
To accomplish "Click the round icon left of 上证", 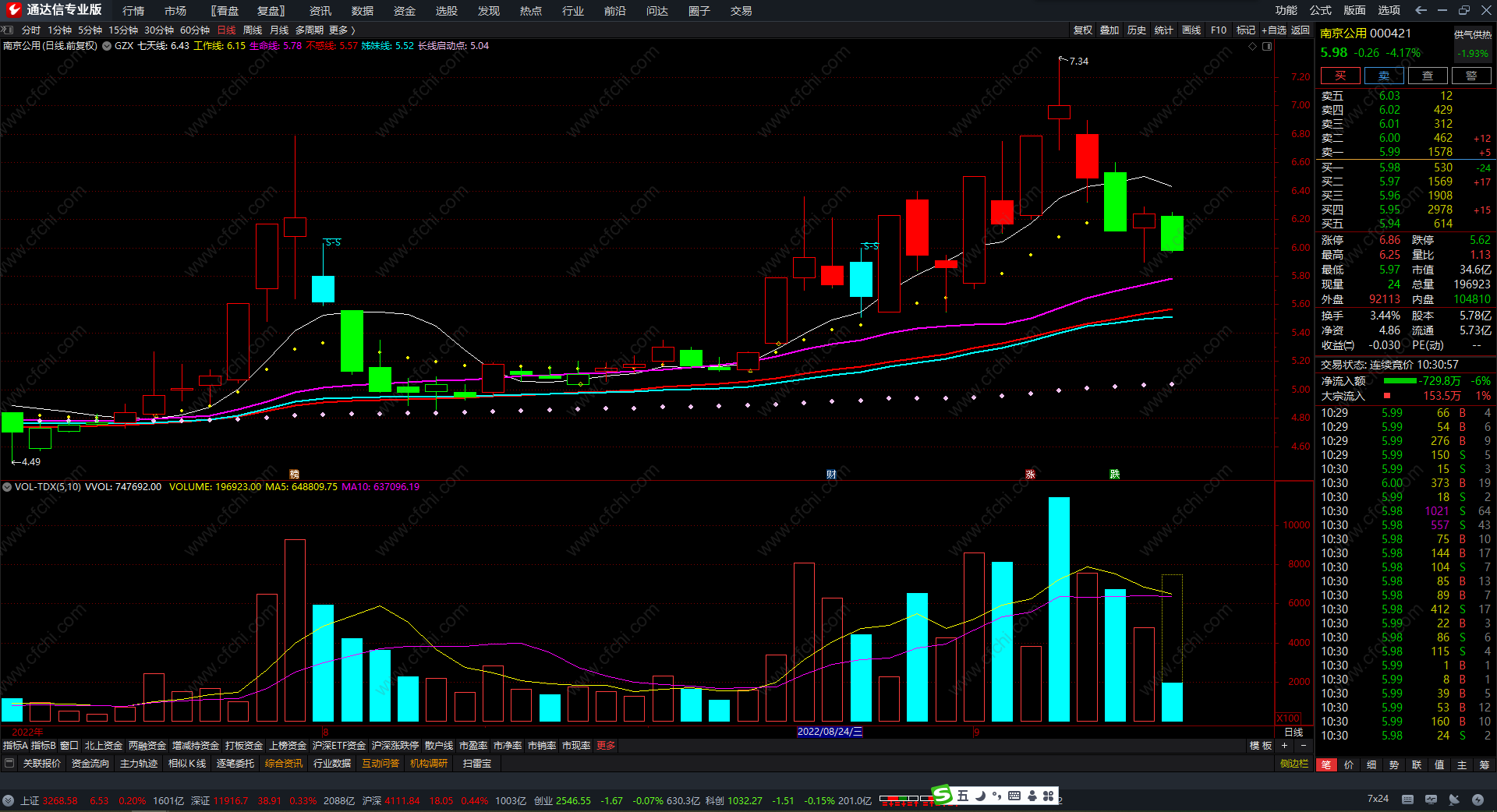I will point(8,800).
